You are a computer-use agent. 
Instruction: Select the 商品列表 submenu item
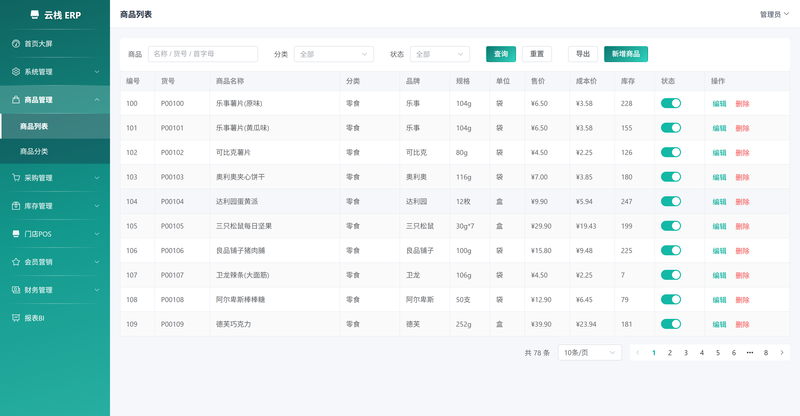(55, 126)
